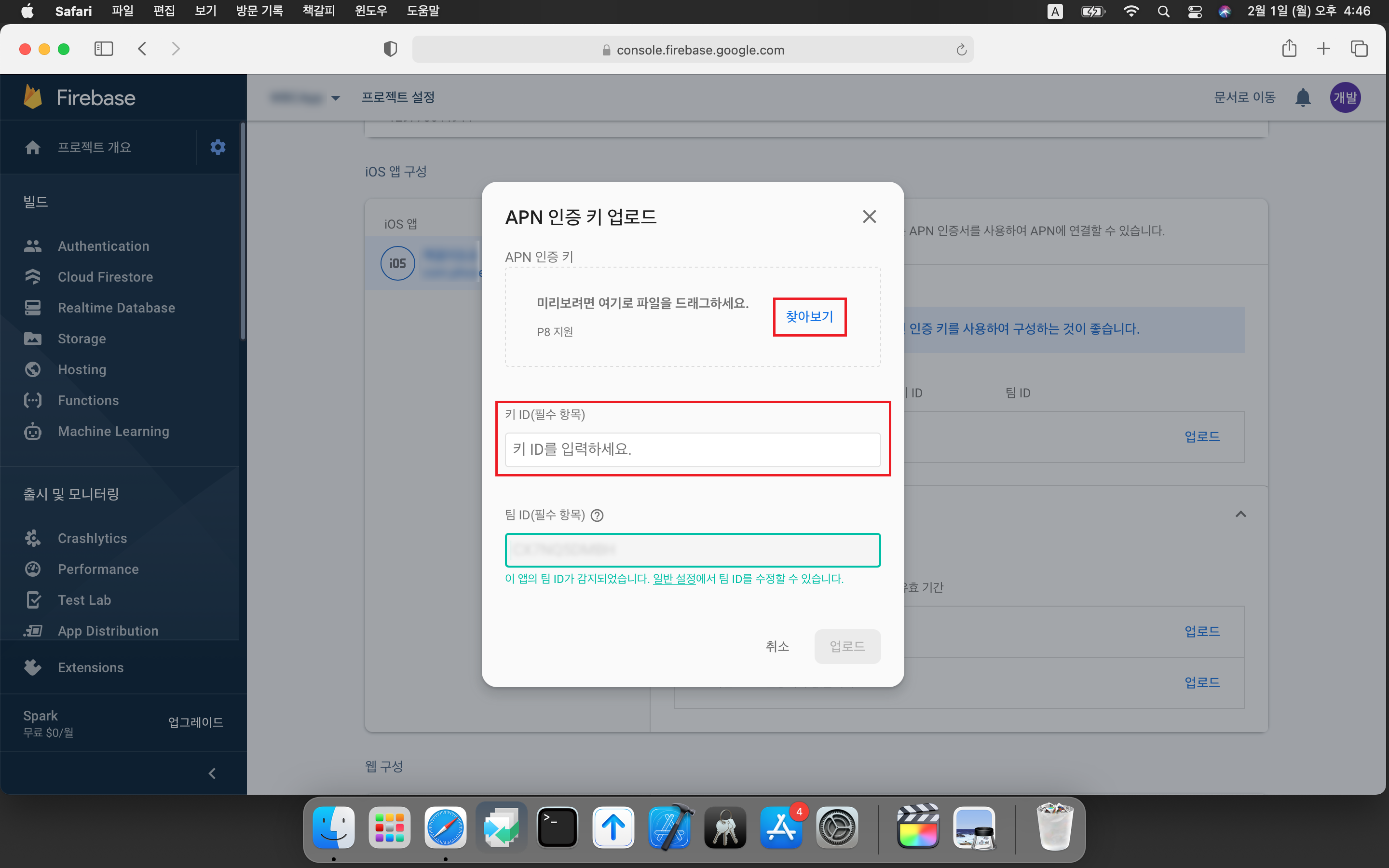Collapse the section with the up chevron
This screenshot has width=1389, height=868.
pyautogui.click(x=1240, y=514)
